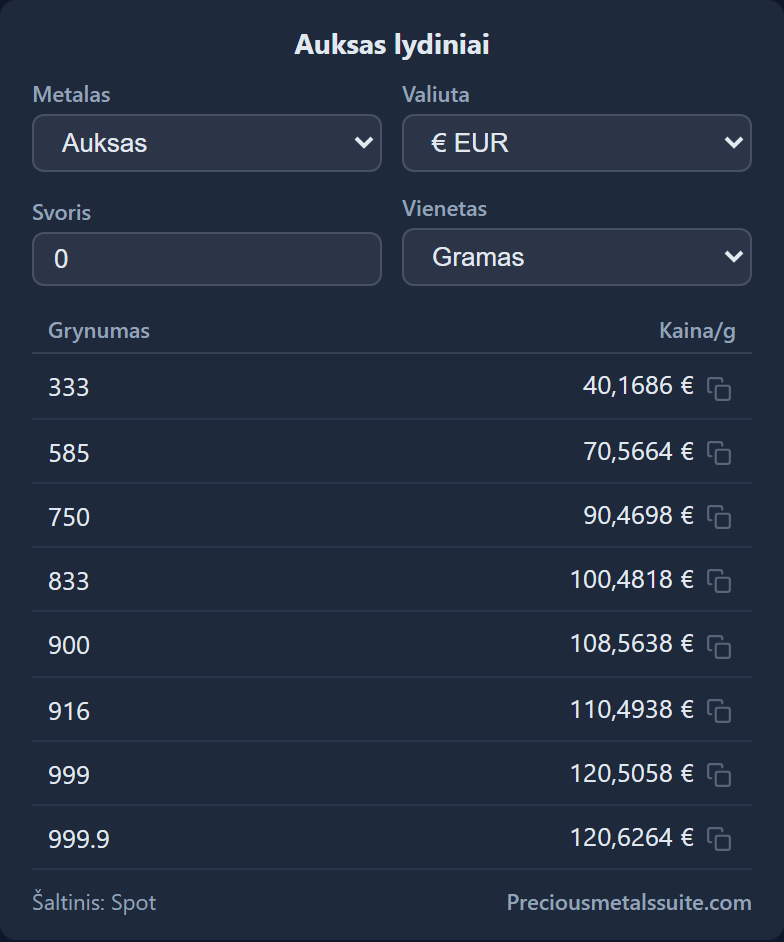This screenshot has width=784, height=942.
Task: Open the Vienetas dropdown showing Gramas
Action: 577,257
